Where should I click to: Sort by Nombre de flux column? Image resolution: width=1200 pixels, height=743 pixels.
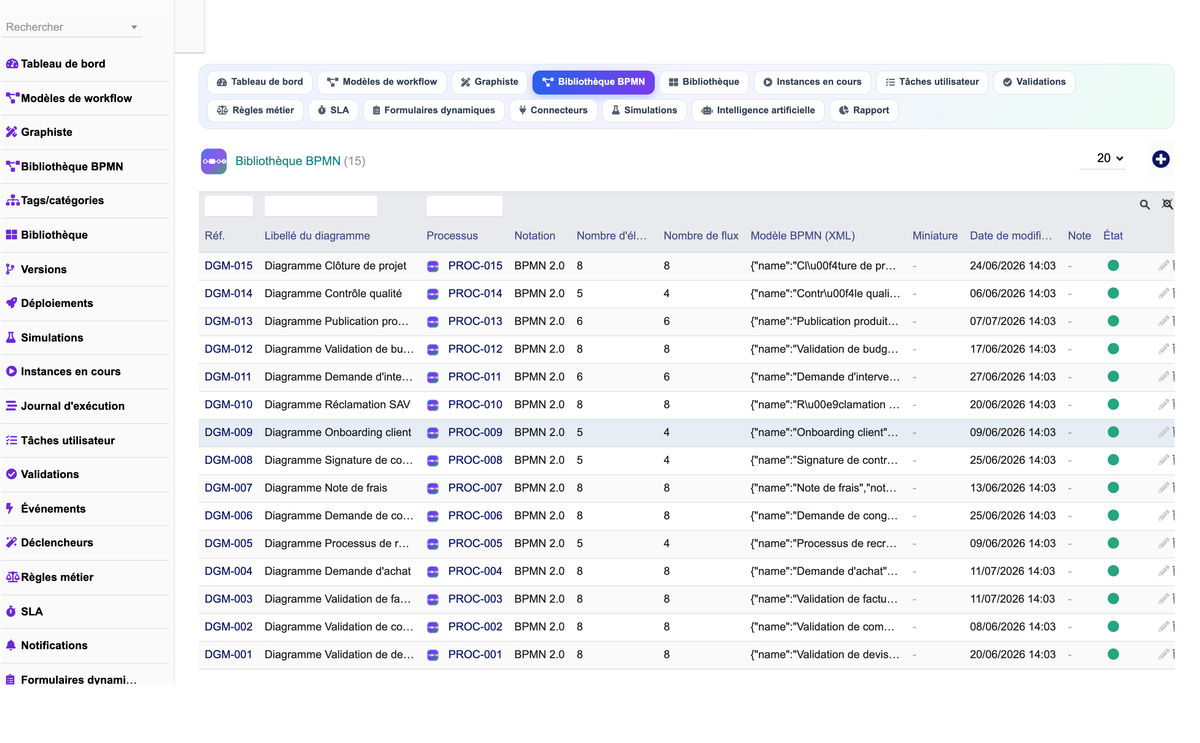[x=701, y=236]
